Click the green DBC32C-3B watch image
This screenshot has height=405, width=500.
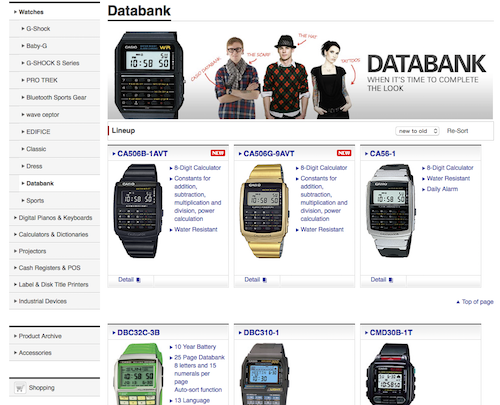click(138, 374)
